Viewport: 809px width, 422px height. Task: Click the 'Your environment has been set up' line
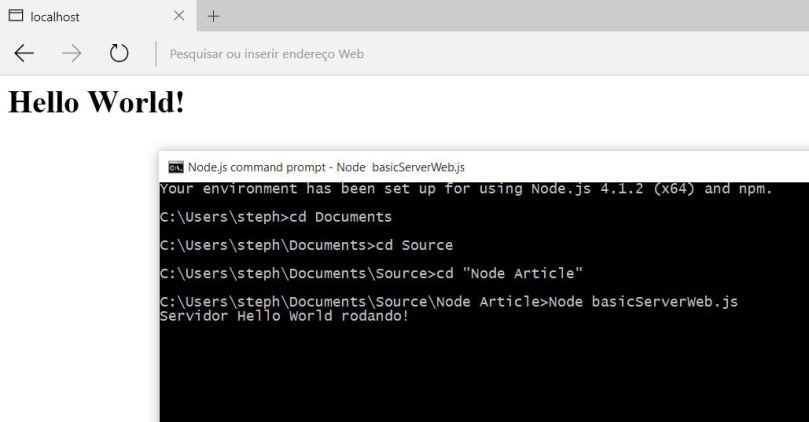(465, 188)
